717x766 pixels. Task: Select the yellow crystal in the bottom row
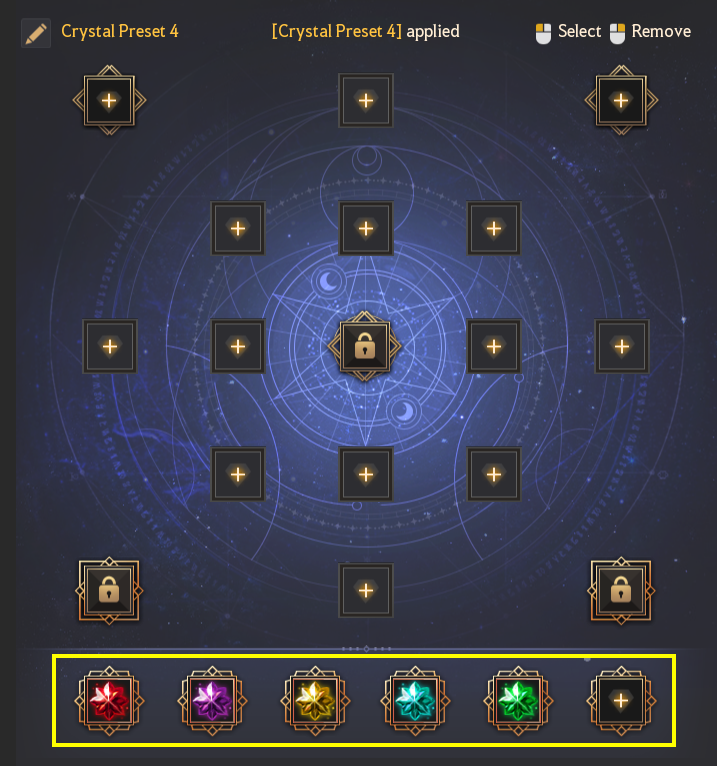click(x=316, y=700)
